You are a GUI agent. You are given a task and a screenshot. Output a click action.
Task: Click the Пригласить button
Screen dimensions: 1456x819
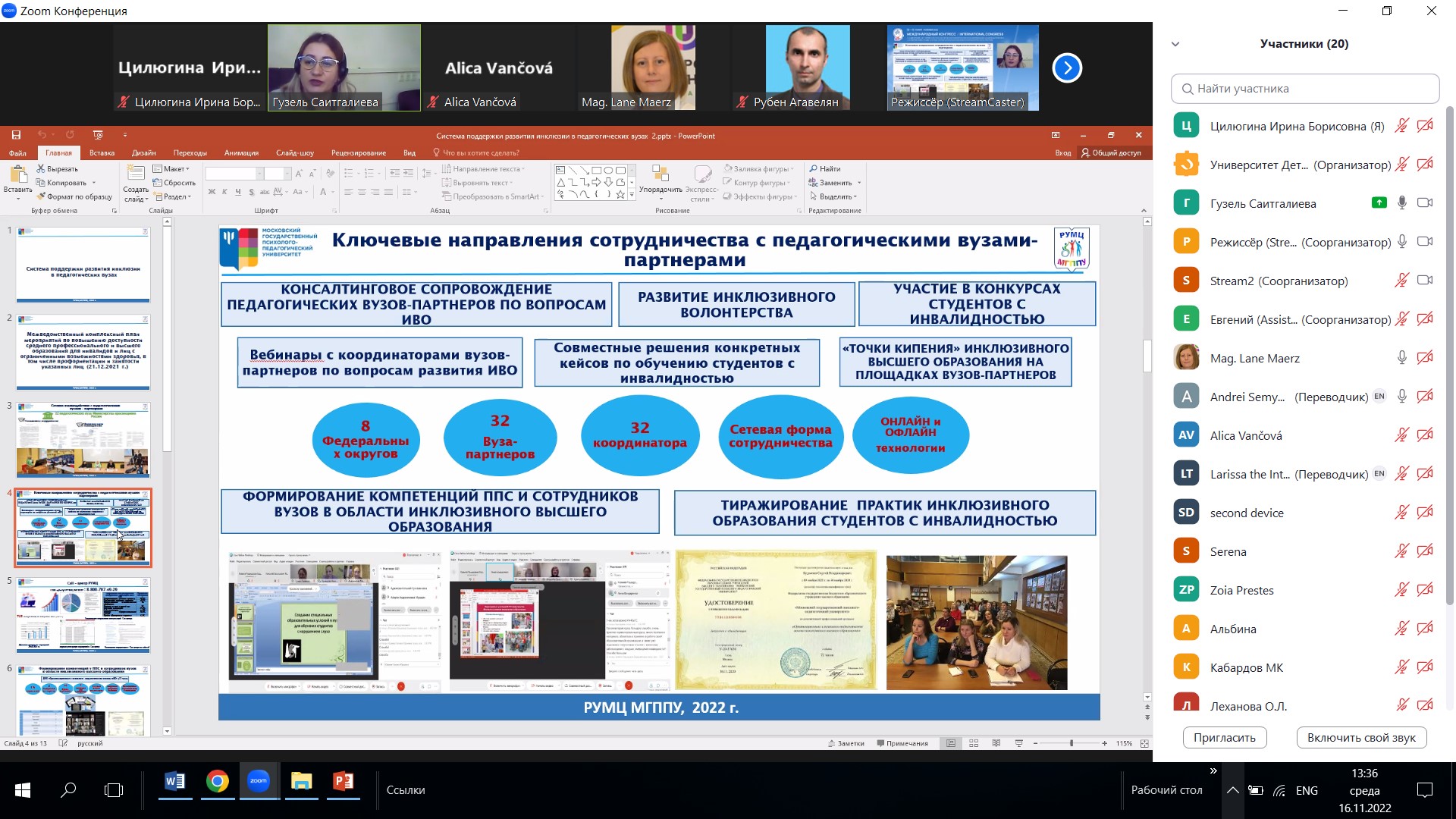pyautogui.click(x=1224, y=738)
